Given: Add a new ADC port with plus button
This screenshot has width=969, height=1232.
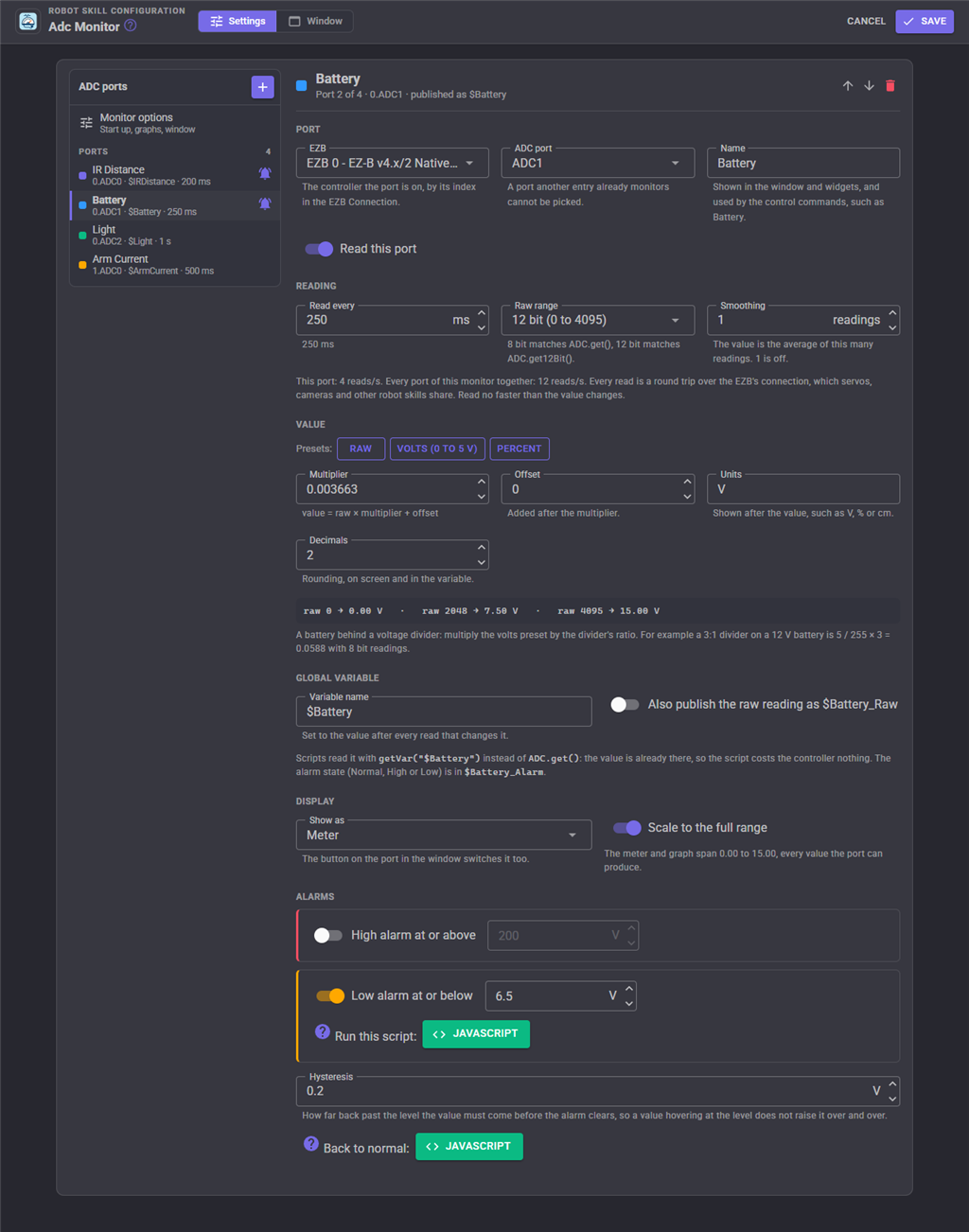Looking at the screenshot, I should pyautogui.click(x=262, y=86).
